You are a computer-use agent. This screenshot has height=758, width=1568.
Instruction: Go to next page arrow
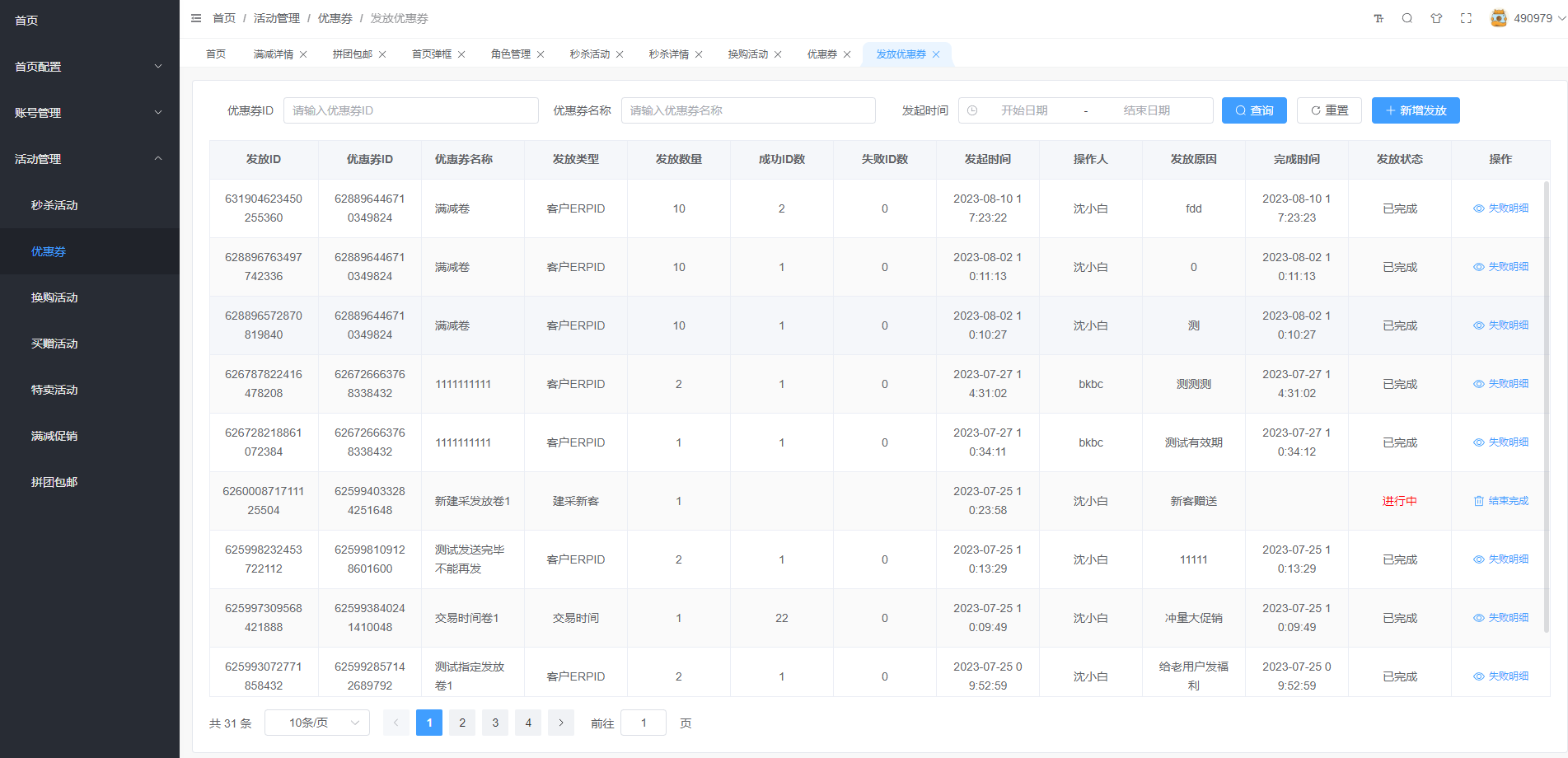pyautogui.click(x=561, y=723)
